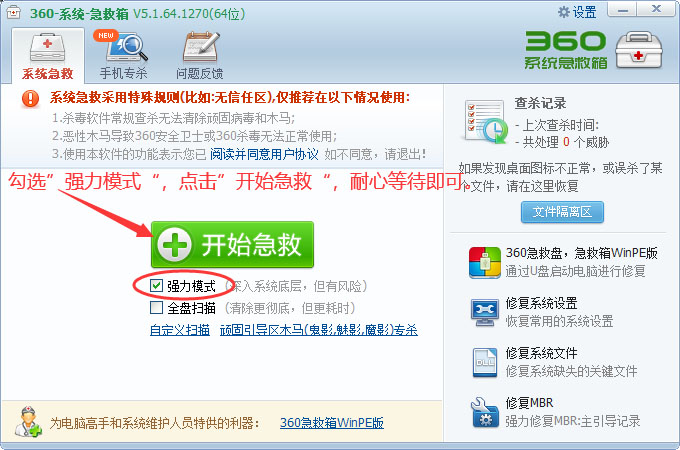Launch the 修复MBR wrench gear icon
Image resolution: width=680 pixels, height=450 pixels.
484,412
